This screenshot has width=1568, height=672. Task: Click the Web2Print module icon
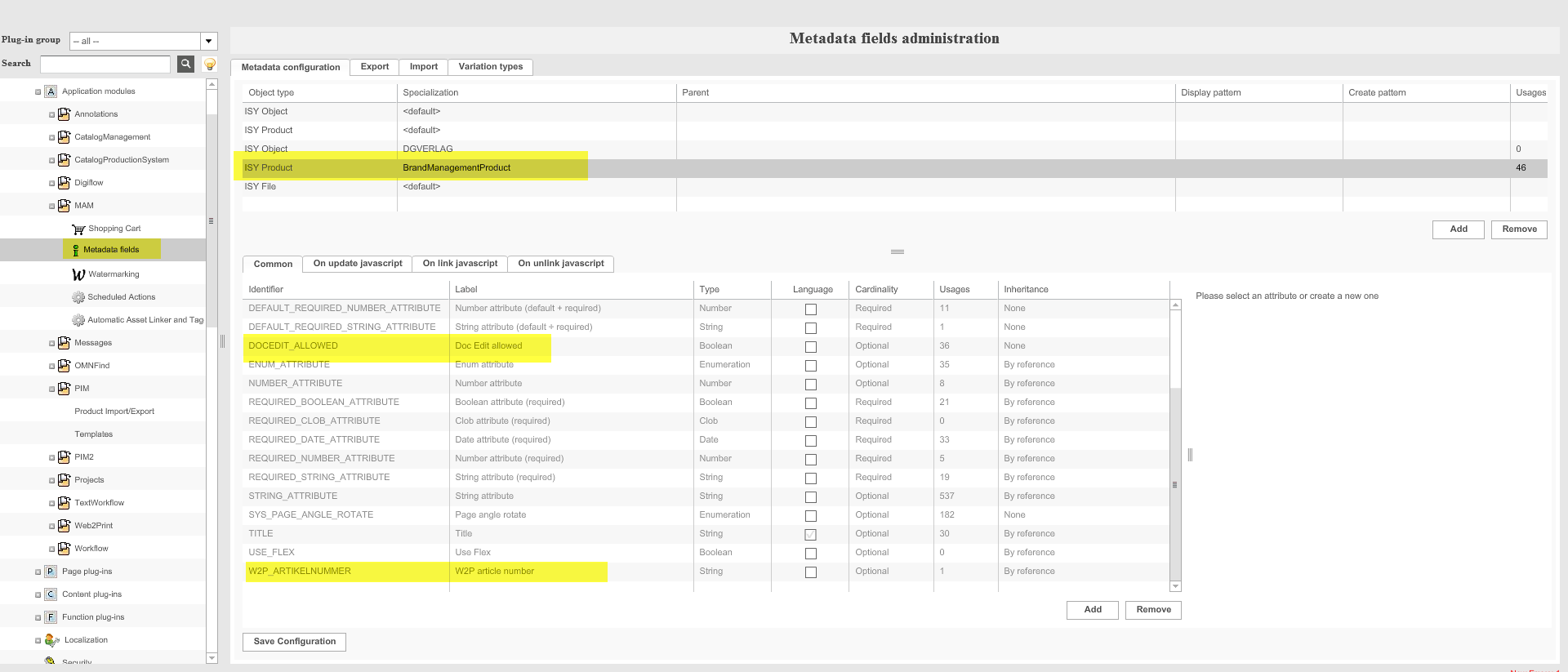pos(64,526)
